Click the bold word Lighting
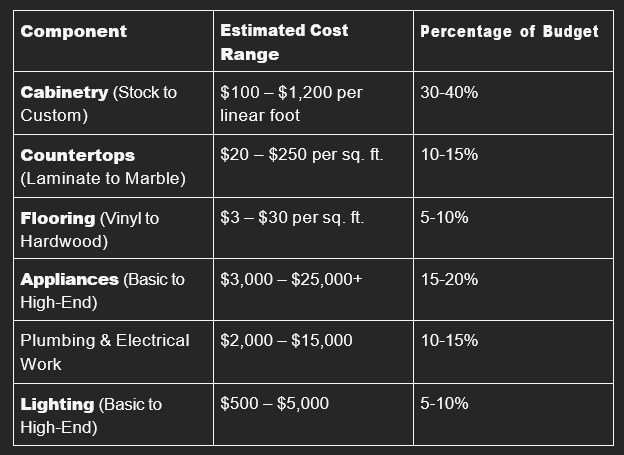Screen dimensions: 624x455 point(57,403)
